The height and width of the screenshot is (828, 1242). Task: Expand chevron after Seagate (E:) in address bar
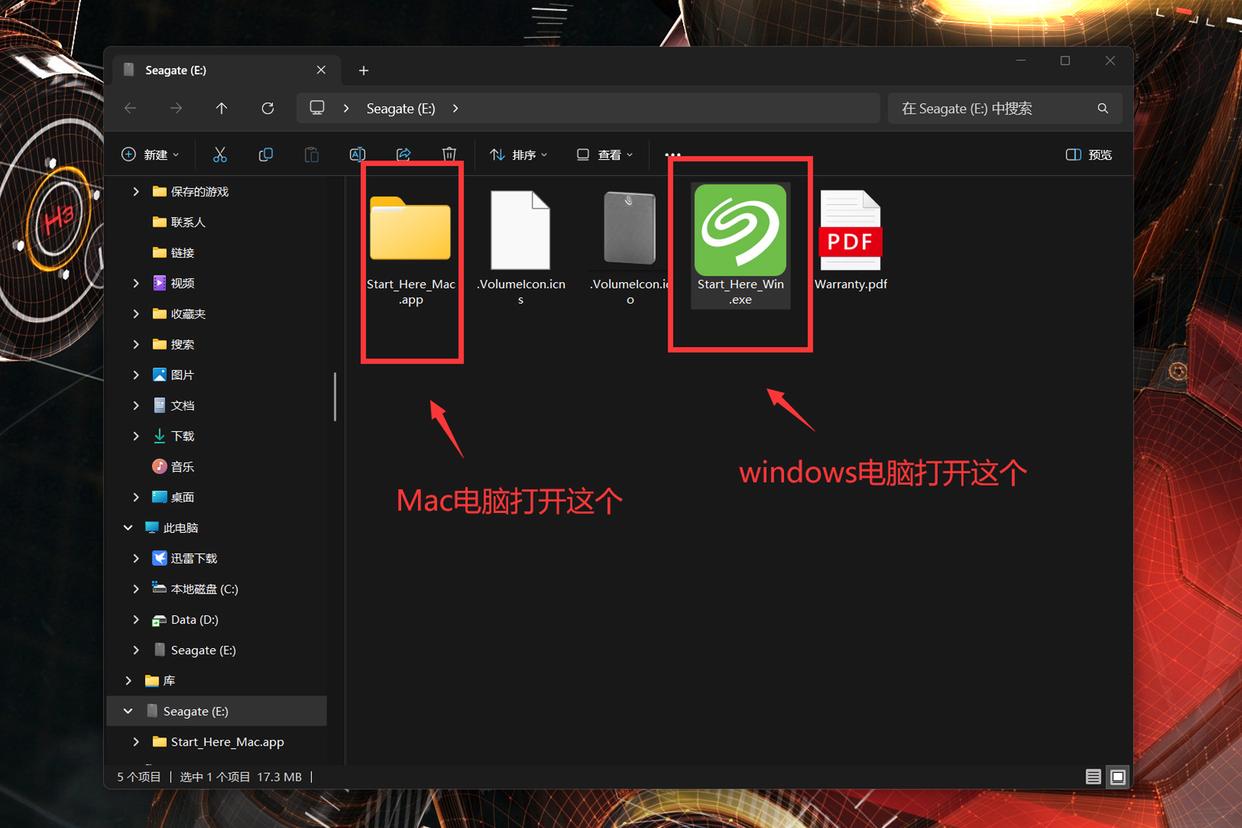[x=456, y=108]
